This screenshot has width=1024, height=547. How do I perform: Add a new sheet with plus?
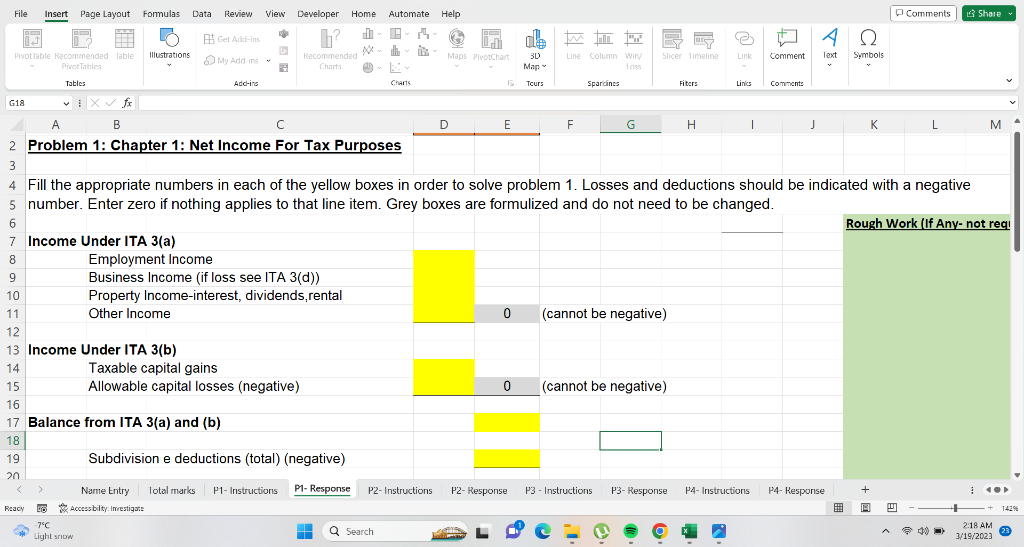pyautogui.click(x=865, y=490)
